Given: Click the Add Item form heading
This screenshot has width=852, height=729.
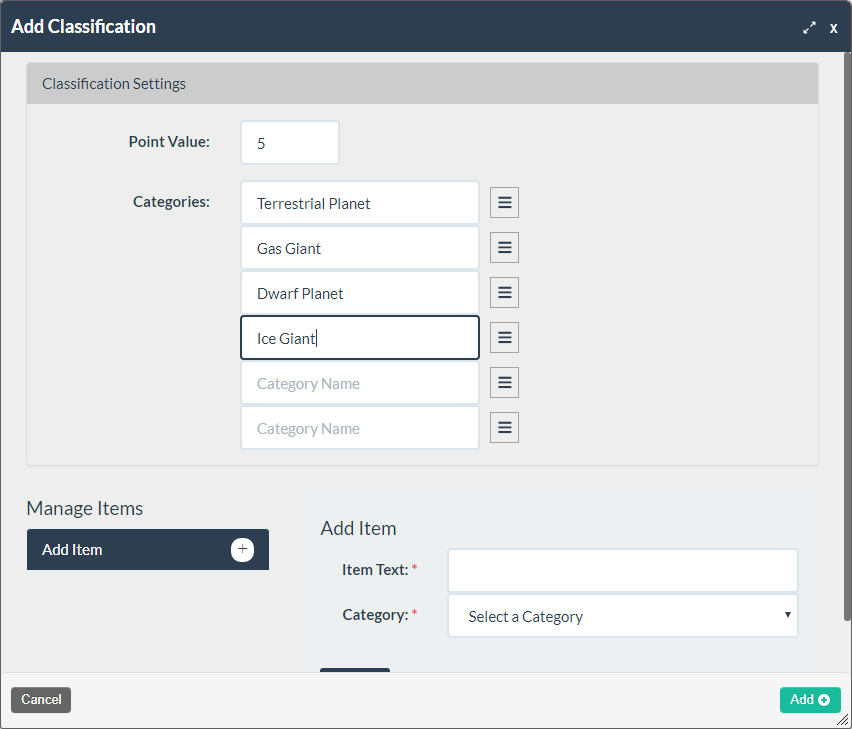Looking at the screenshot, I should point(359,528).
